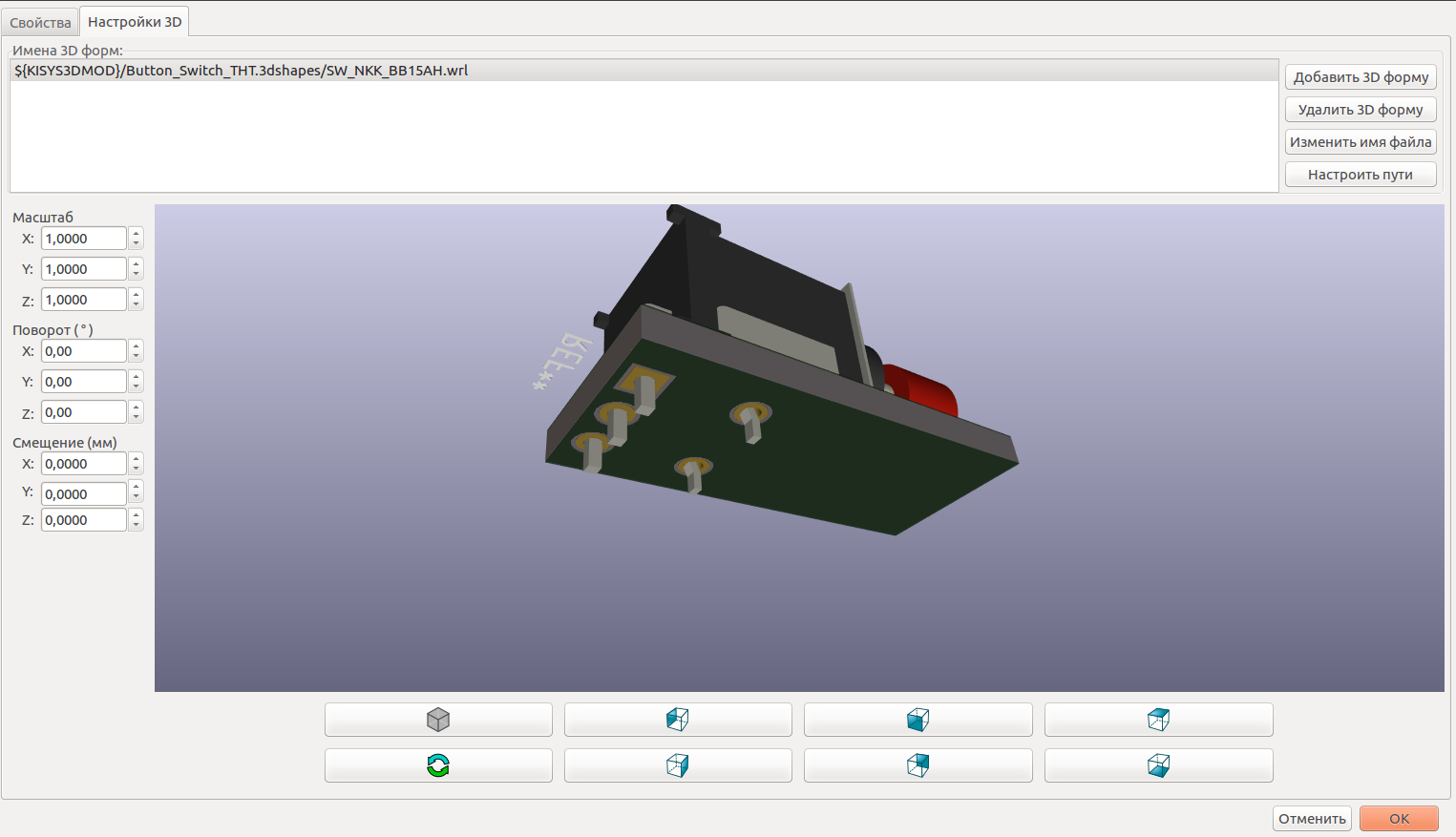Select cube view with right face highlighted
1456x837 pixels.
678,765
